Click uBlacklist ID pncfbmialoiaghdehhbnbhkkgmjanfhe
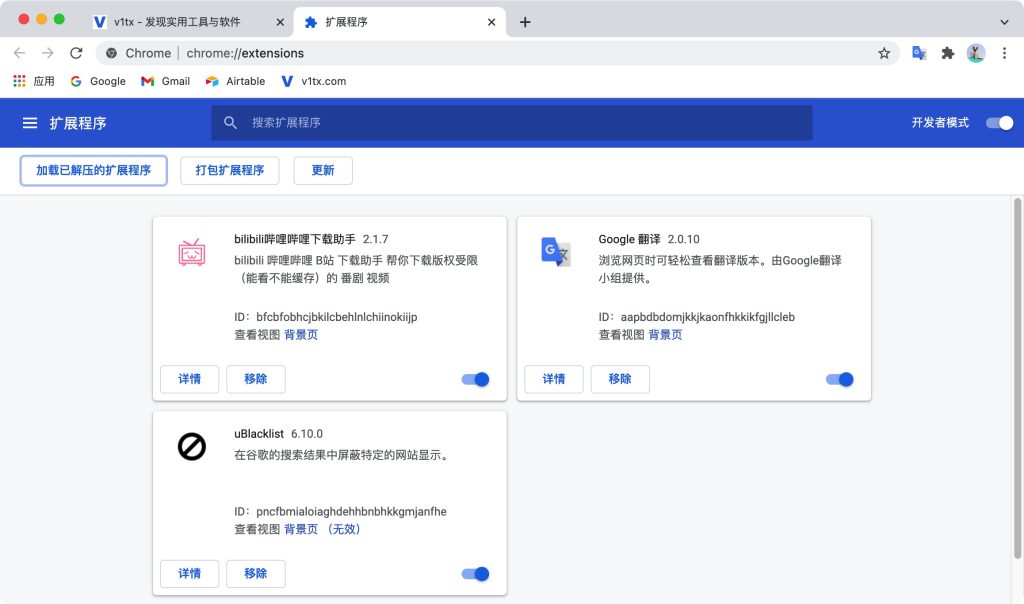The height and width of the screenshot is (604, 1024). [351, 512]
